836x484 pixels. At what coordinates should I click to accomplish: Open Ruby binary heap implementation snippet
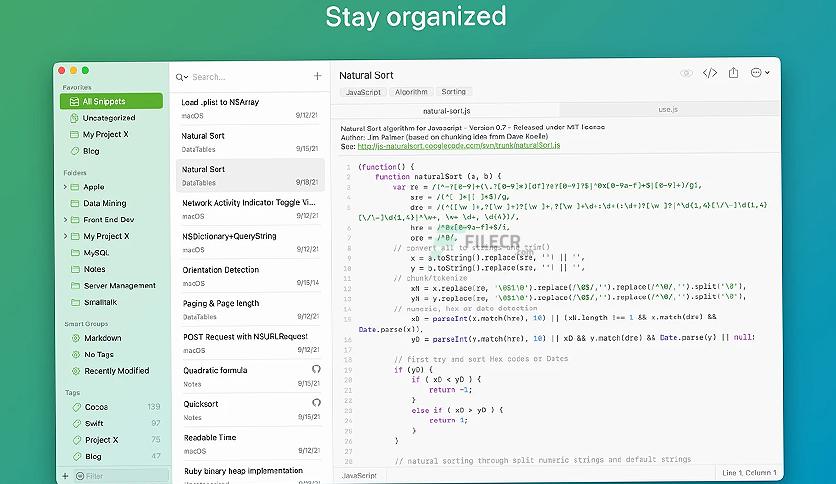click(x=250, y=474)
